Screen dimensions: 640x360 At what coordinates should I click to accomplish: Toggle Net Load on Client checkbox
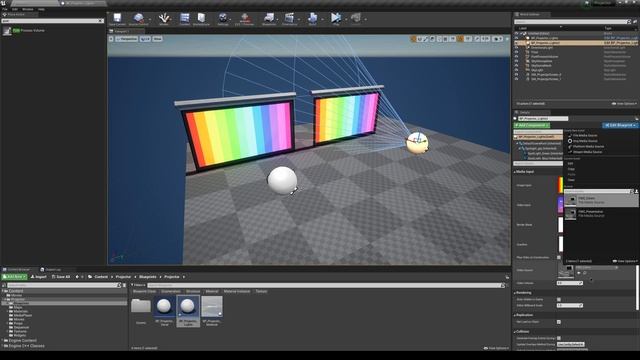[559, 322]
